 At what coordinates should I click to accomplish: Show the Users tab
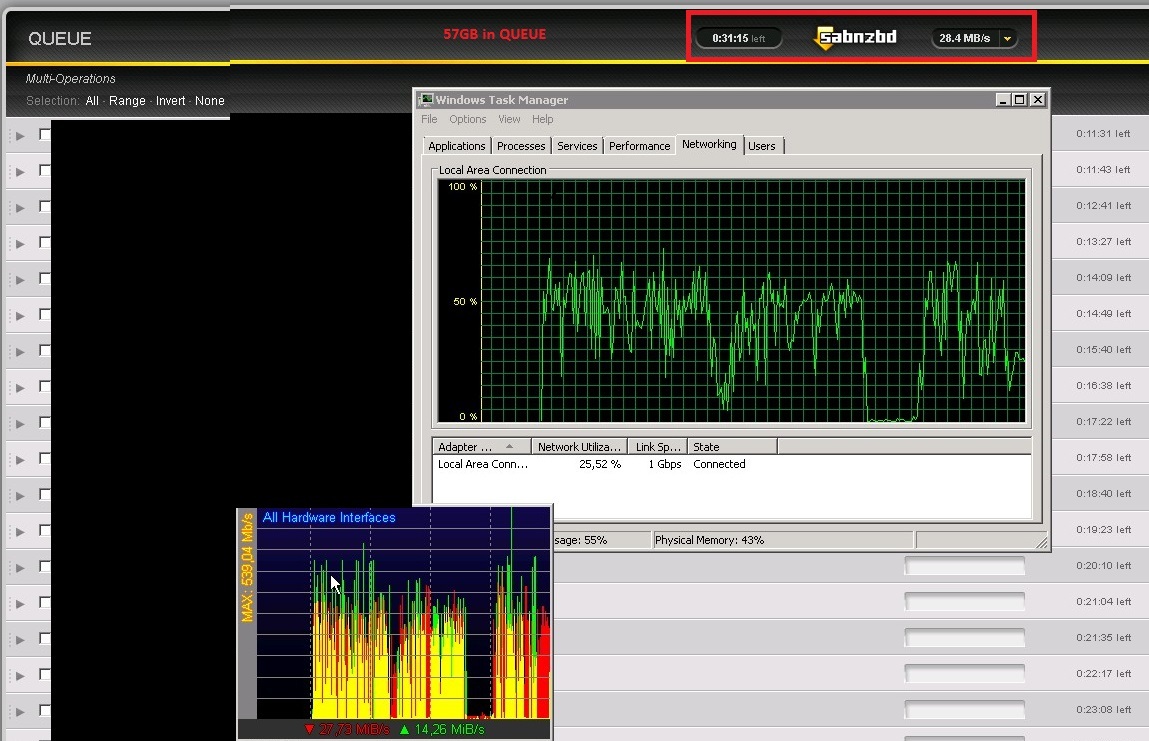(762, 146)
